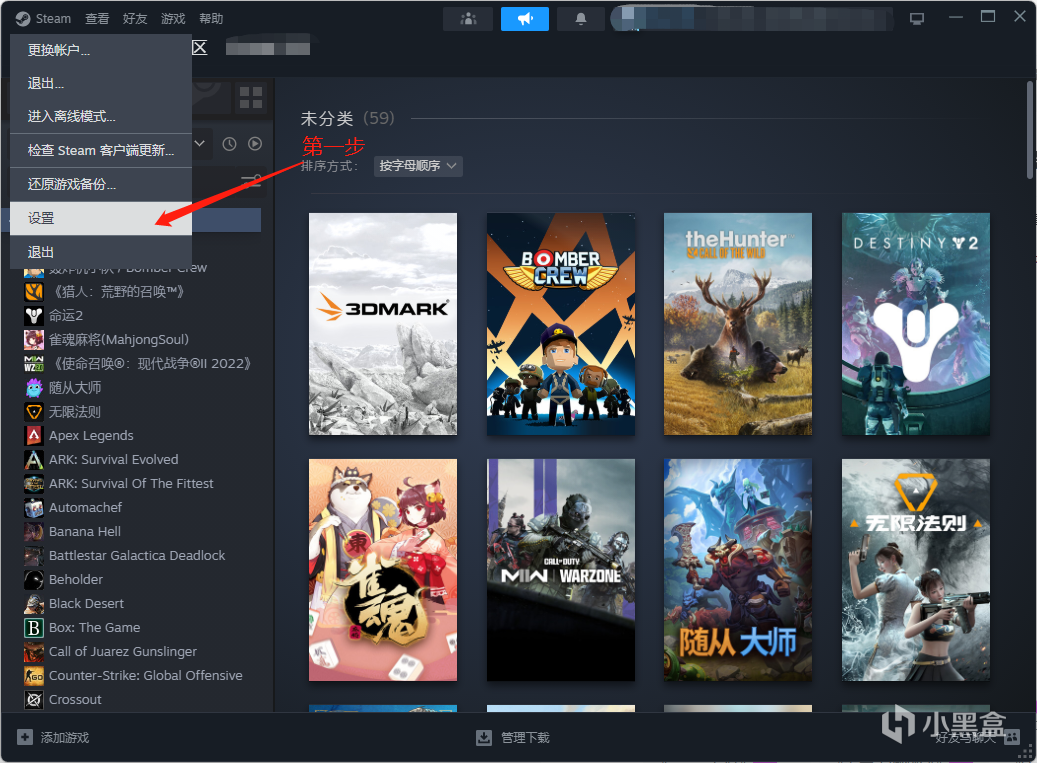Open the advanced filter sliders icon
Viewport: 1037px width, 763px height.
[x=251, y=181]
